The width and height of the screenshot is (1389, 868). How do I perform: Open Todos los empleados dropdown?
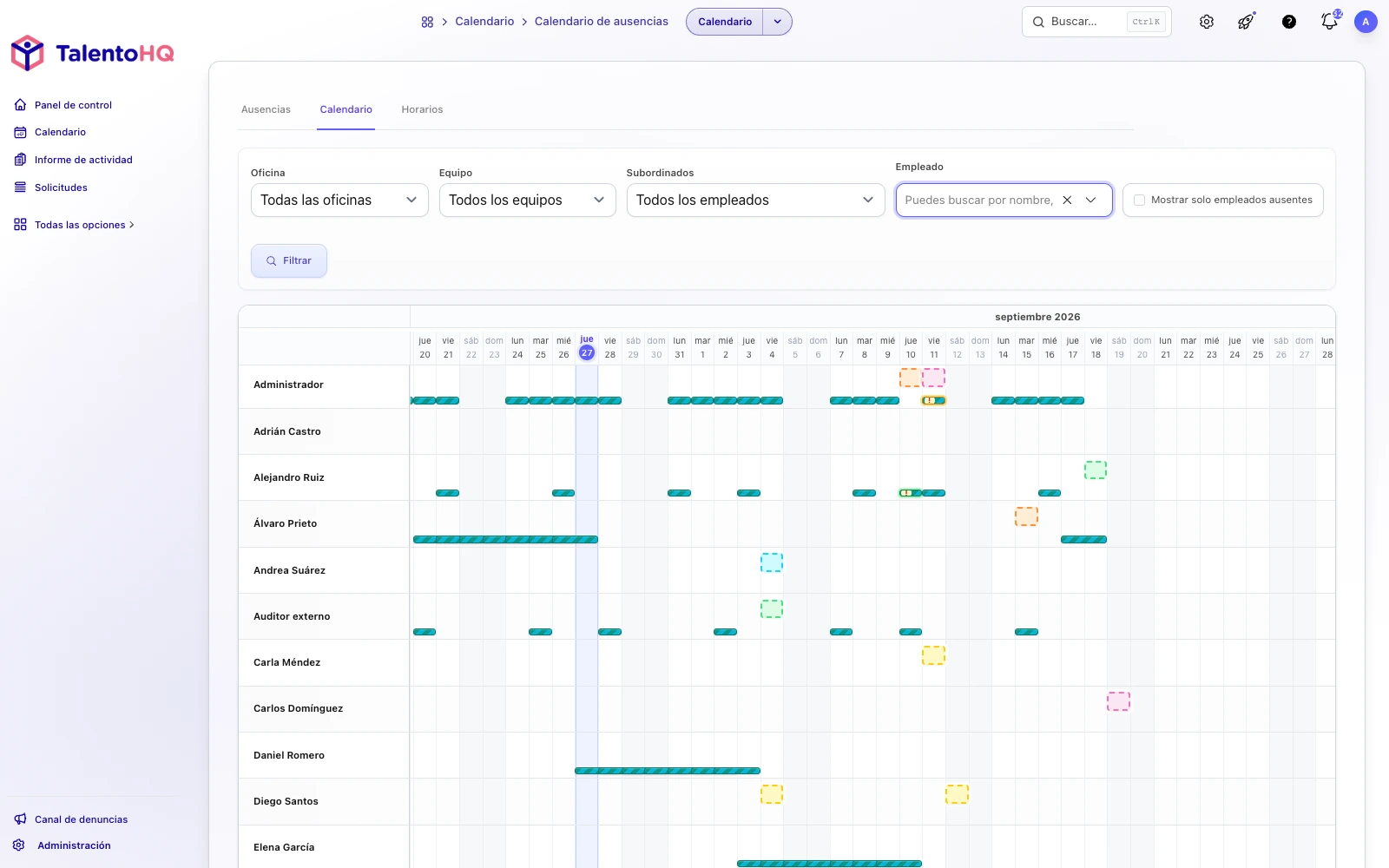click(755, 200)
